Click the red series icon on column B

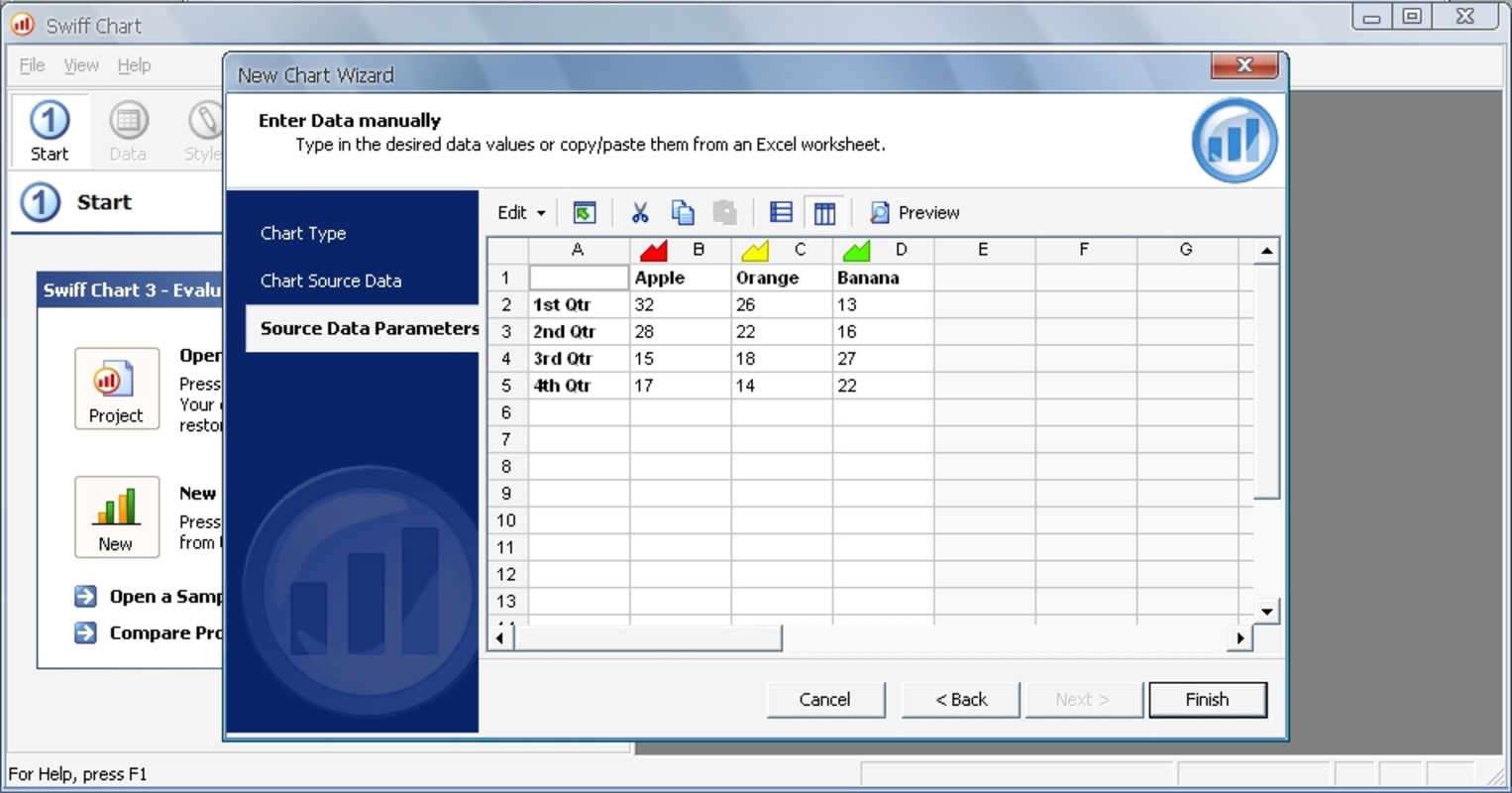tap(654, 250)
